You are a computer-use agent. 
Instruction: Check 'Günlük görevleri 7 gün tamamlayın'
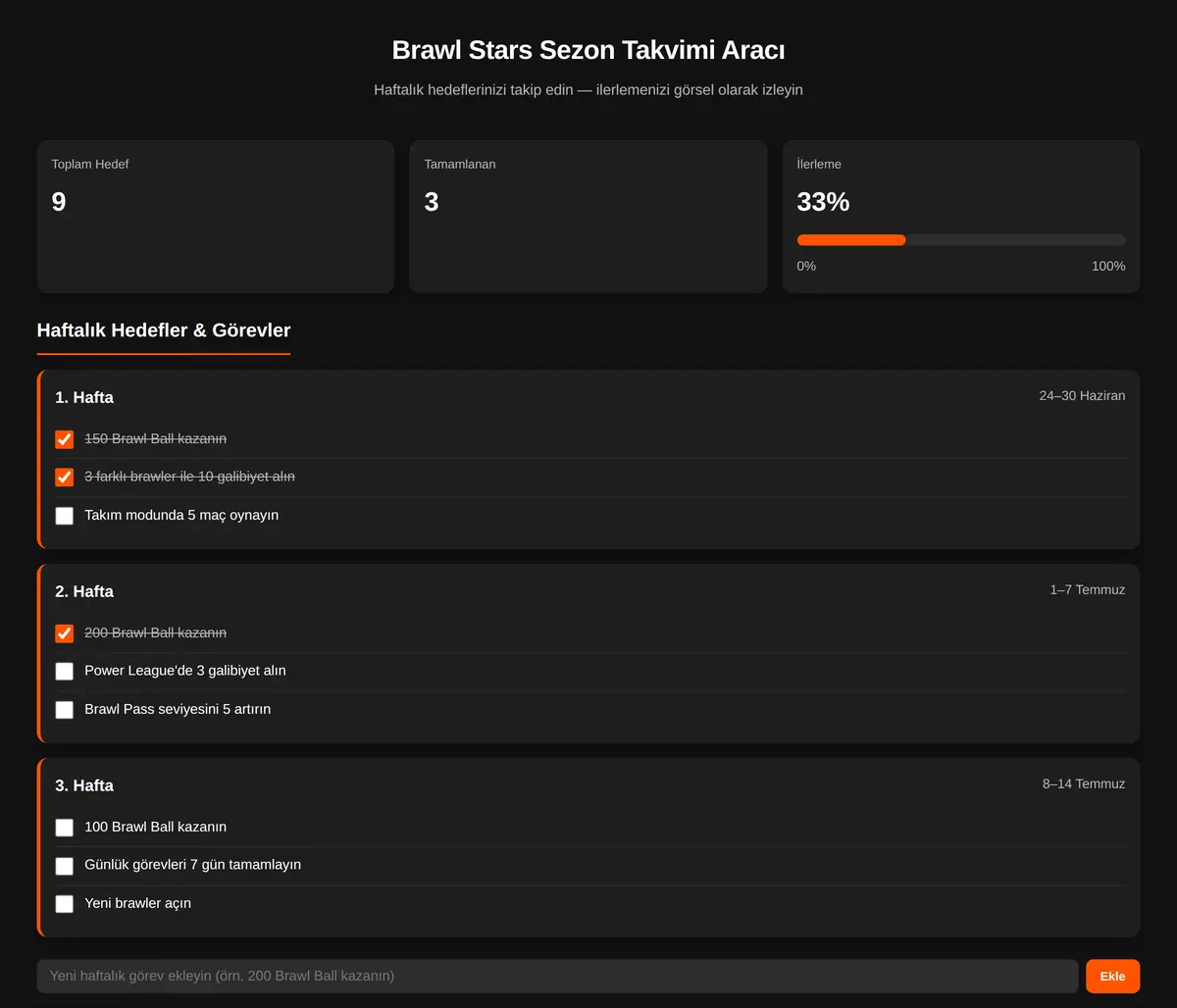tap(65, 866)
